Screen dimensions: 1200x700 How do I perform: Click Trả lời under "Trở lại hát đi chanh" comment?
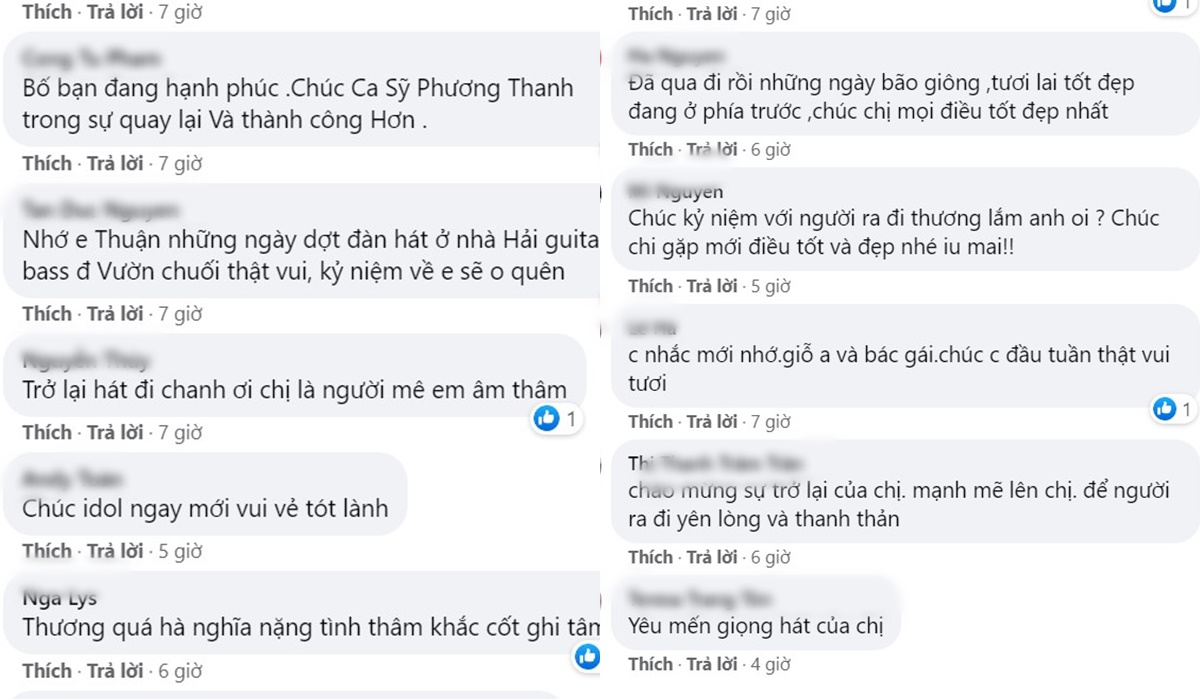pos(115,433)
